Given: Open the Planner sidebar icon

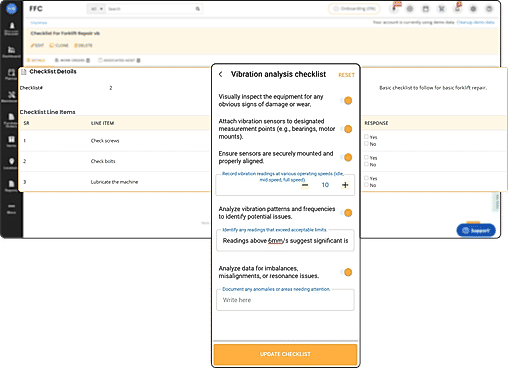Looking at the screenshot, I should pyautogui.click(x=11, y=74).
